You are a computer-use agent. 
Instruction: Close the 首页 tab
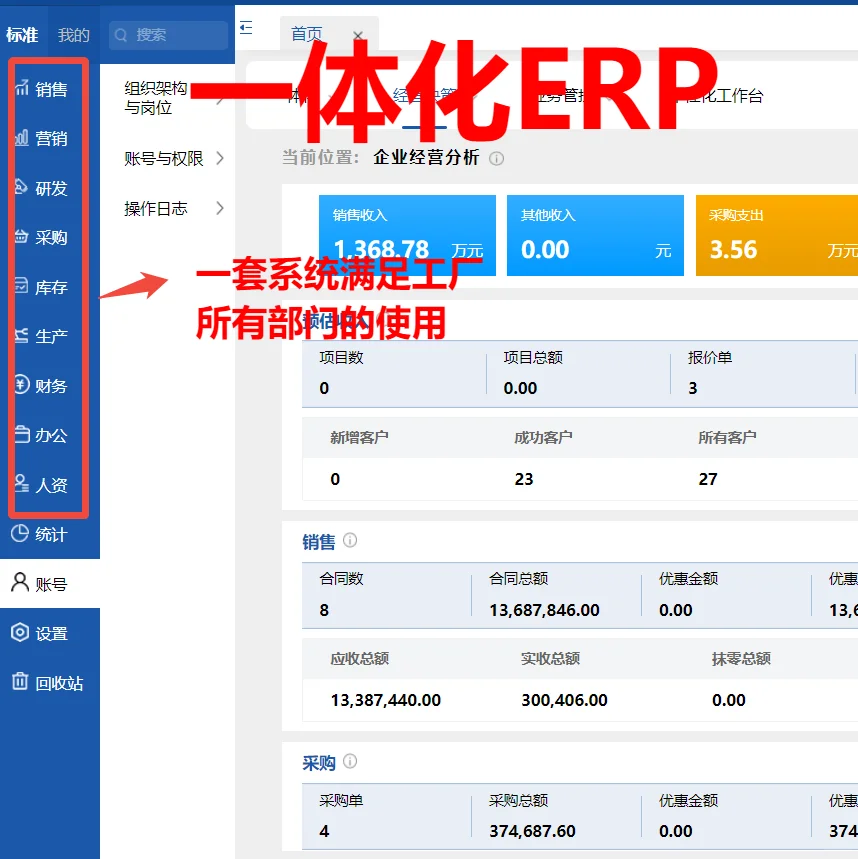point(358,33)
